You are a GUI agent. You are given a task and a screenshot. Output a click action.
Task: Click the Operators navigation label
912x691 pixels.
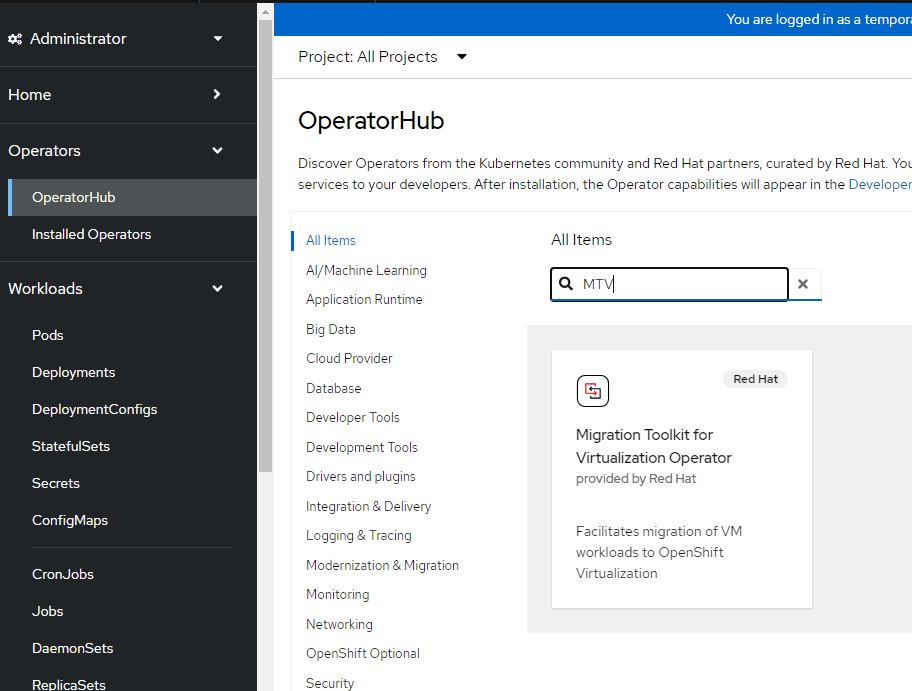pyautogui.click(x=44, y=151)
